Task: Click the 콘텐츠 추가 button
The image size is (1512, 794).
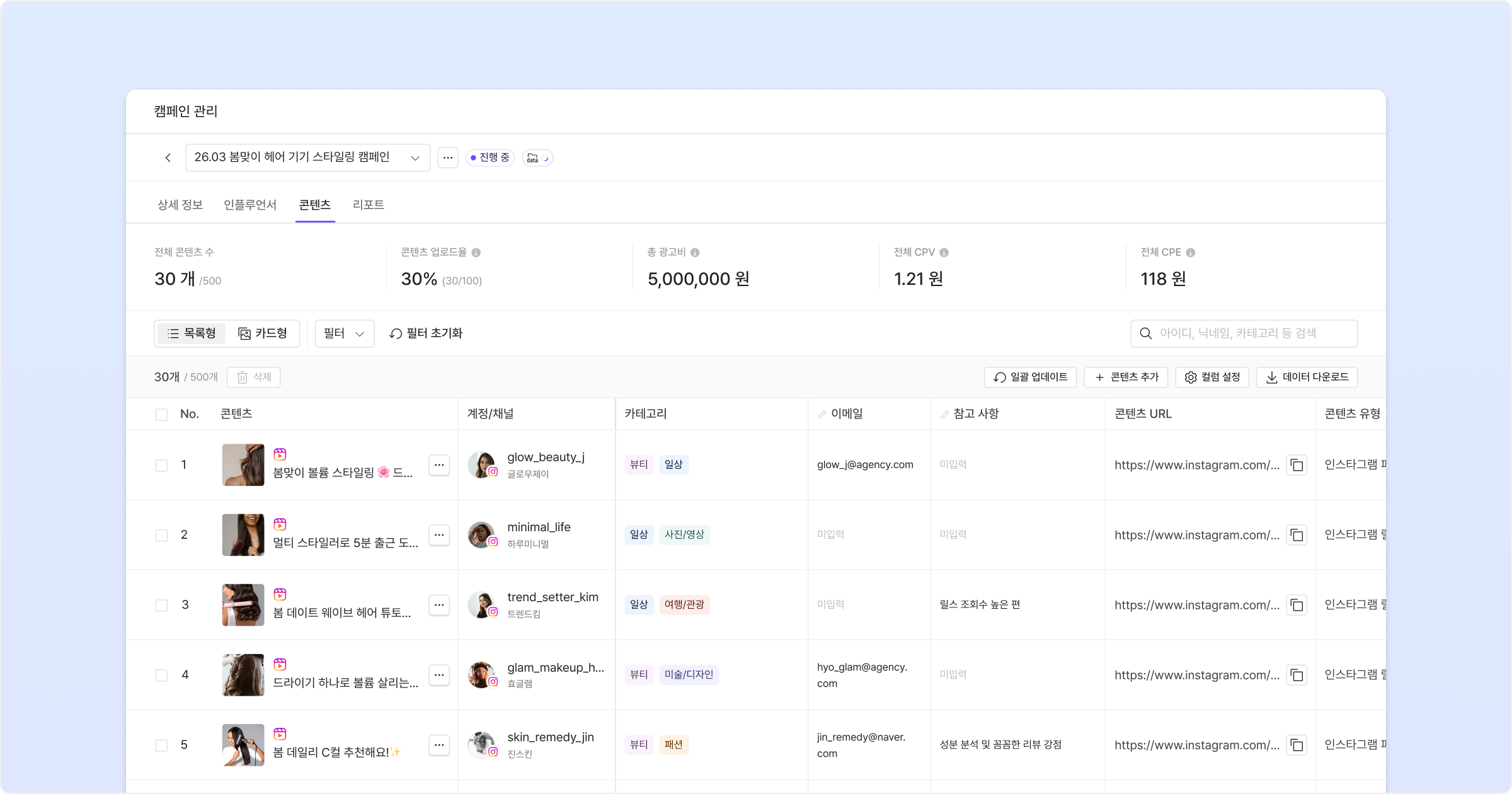Action: 1126,377
